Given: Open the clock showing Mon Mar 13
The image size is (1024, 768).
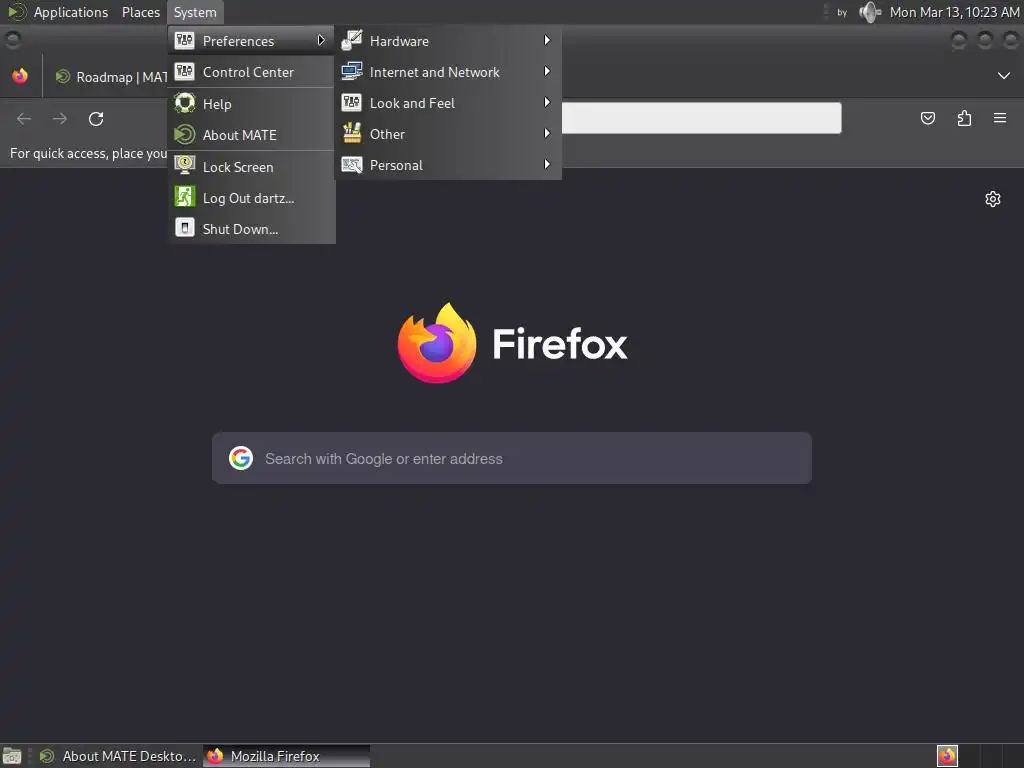Looking at the screenshot, I should click(954, 12).
